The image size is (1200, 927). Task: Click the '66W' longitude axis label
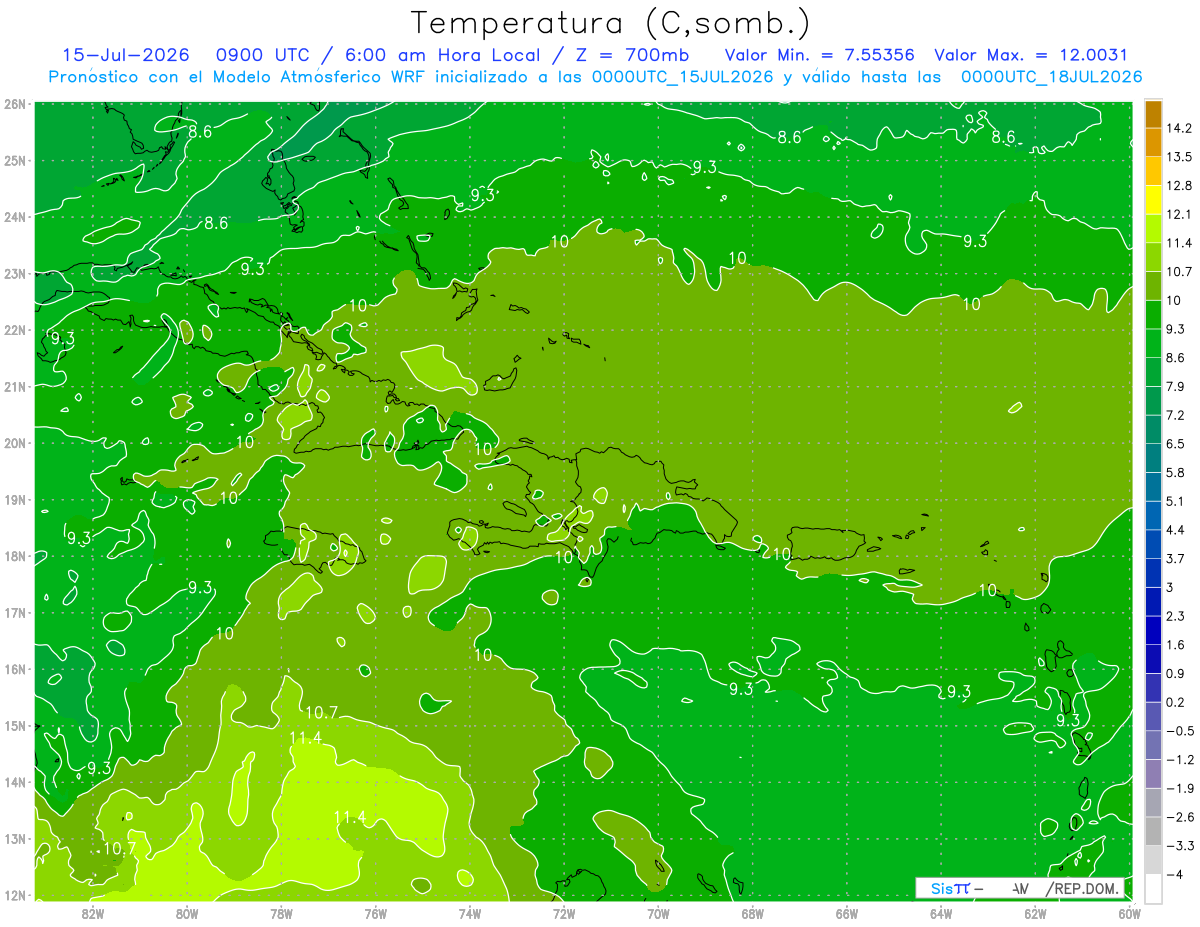pos(847,913)
